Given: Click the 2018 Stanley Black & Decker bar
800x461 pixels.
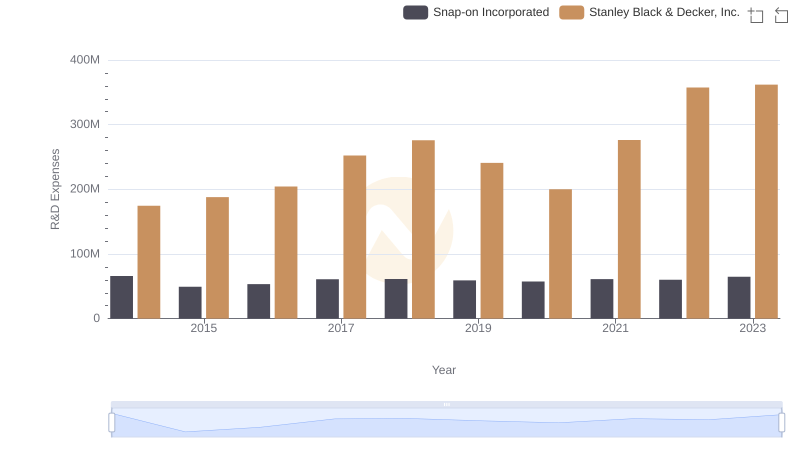Looking at the screenshot, I should coord(423,229).
